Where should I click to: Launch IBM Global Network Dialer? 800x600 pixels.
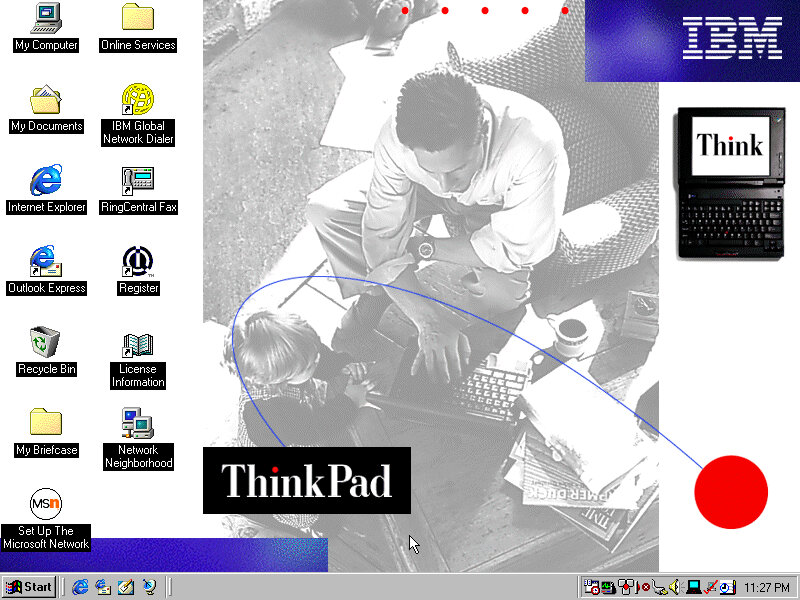coord(138,100)
